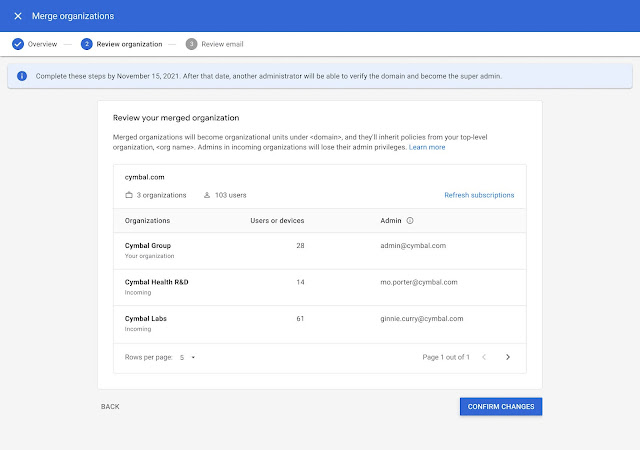Select step 3 circle icon

[191, 44]
